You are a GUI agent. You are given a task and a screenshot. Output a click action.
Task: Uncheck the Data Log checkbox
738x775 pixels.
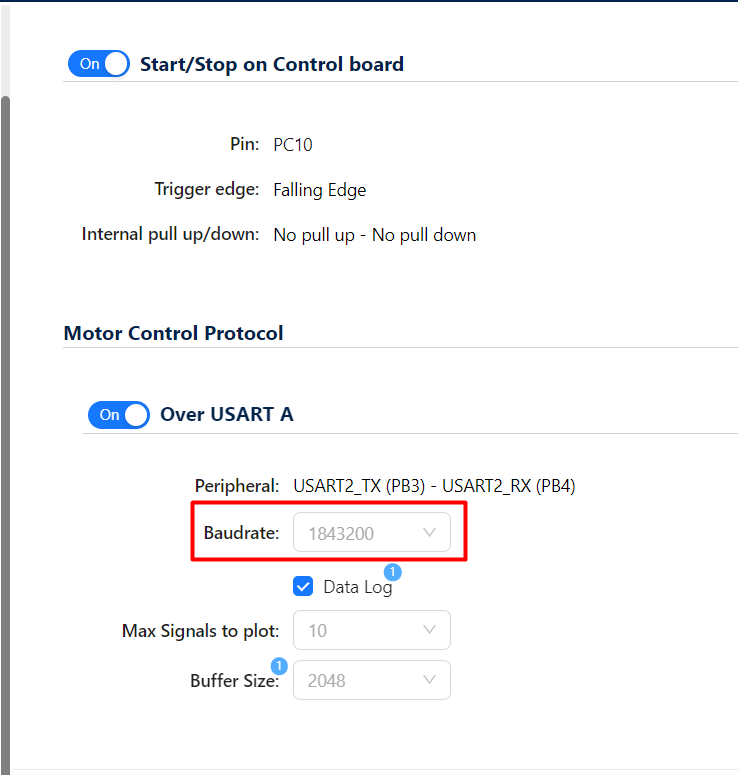coord(303,587)
